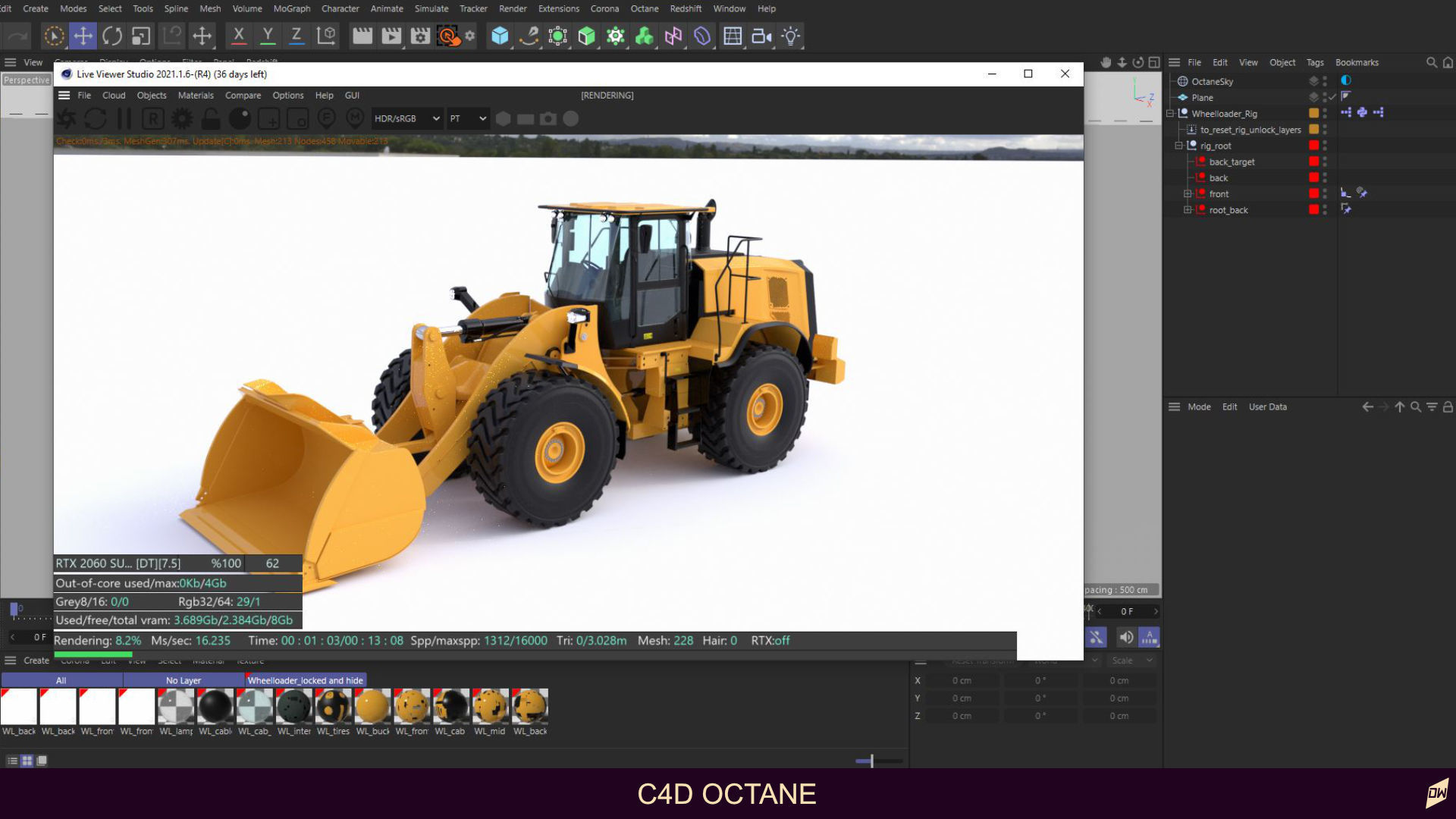Add a Camera object icon
Screen dimensions: 1456x819
point(761,36)
